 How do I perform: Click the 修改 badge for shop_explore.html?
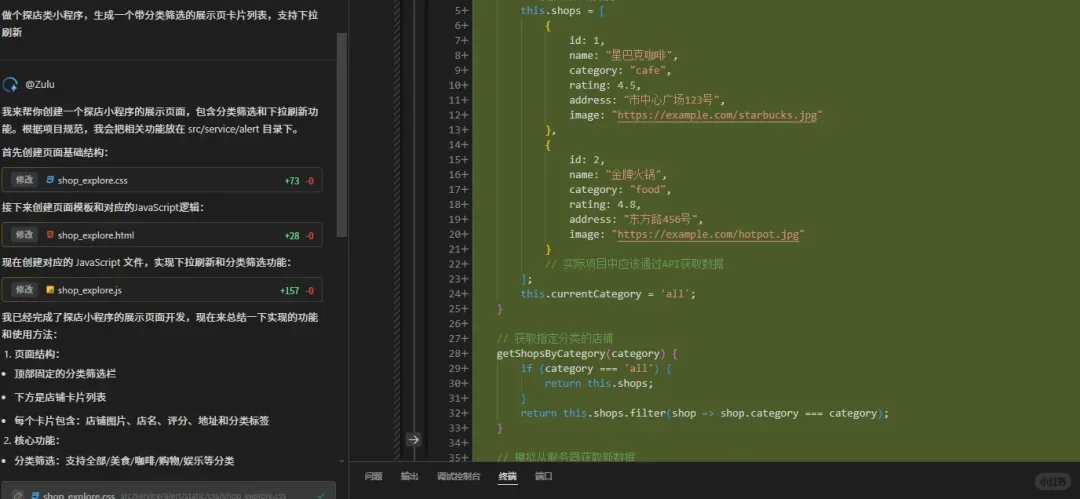[24, 235]
